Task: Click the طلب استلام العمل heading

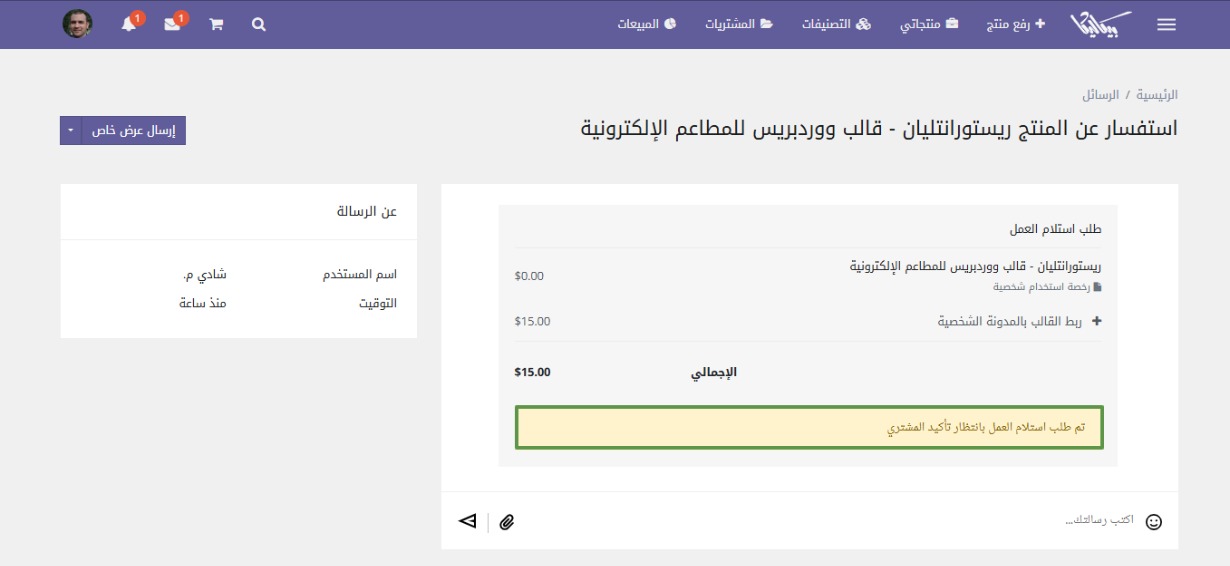Action: coord(1056,229)
